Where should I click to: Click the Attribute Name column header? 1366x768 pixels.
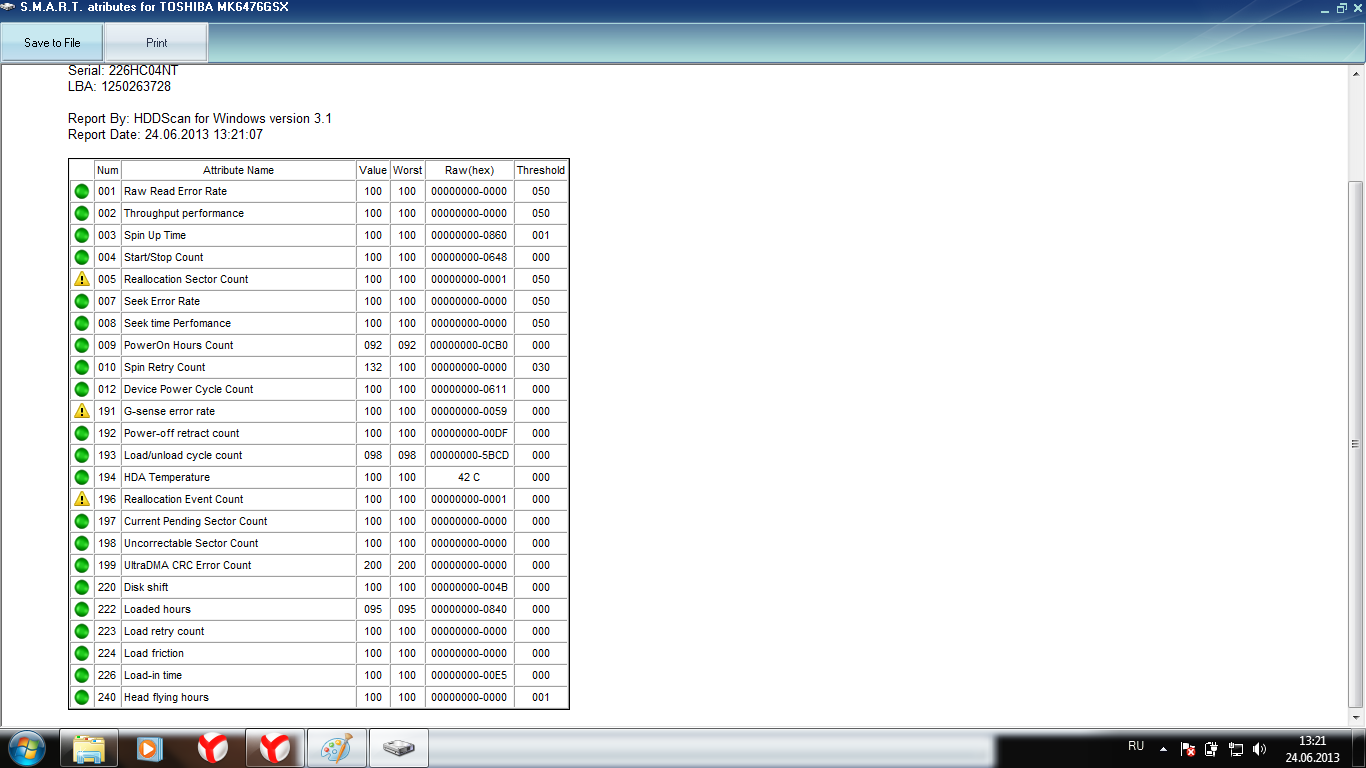pyautogui.click(x=238, y=170)
